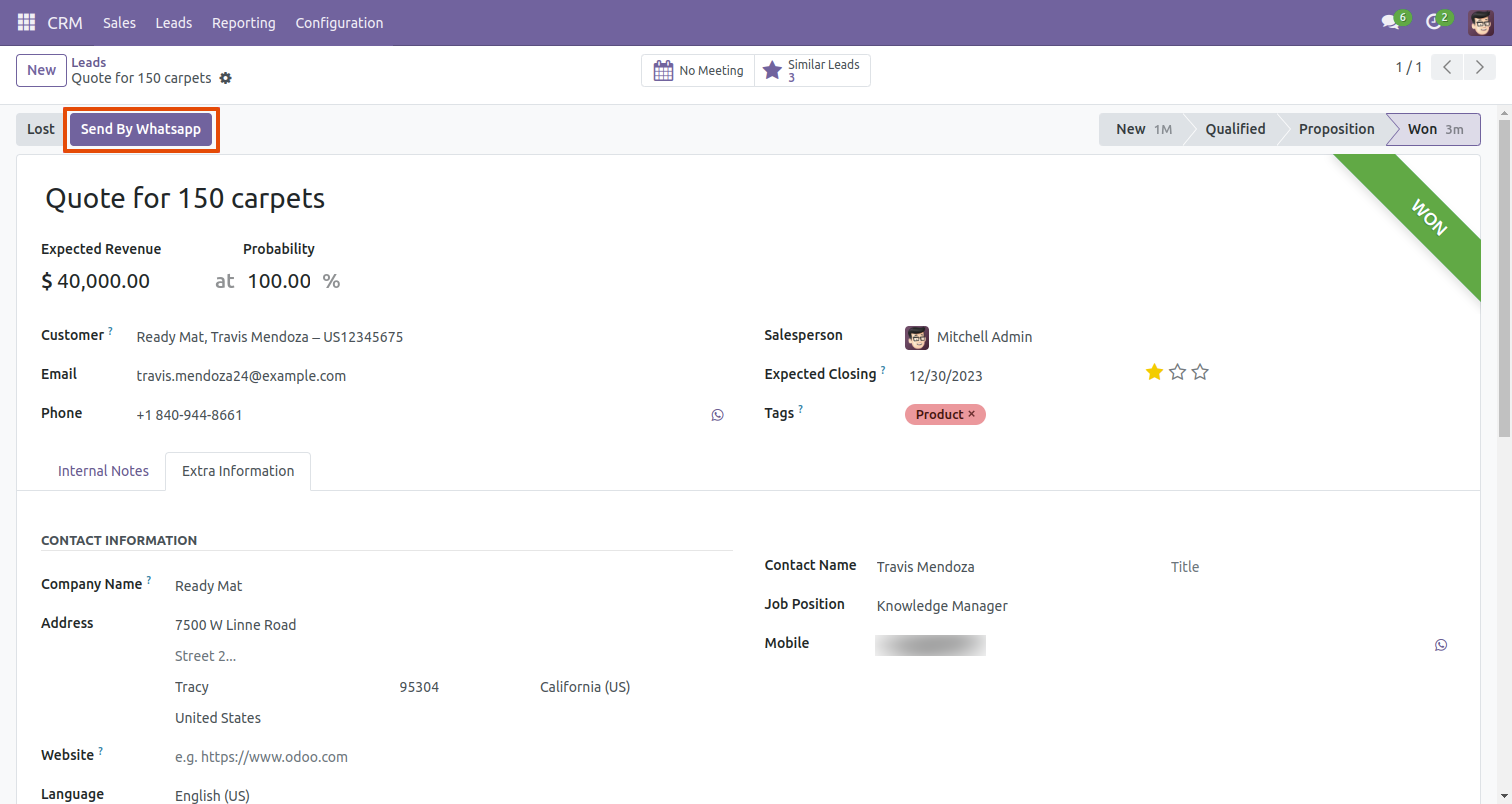Edit the Probability 100.00 field
The height and width of the screenshot is (804, 1512).
tap(279, 281)
